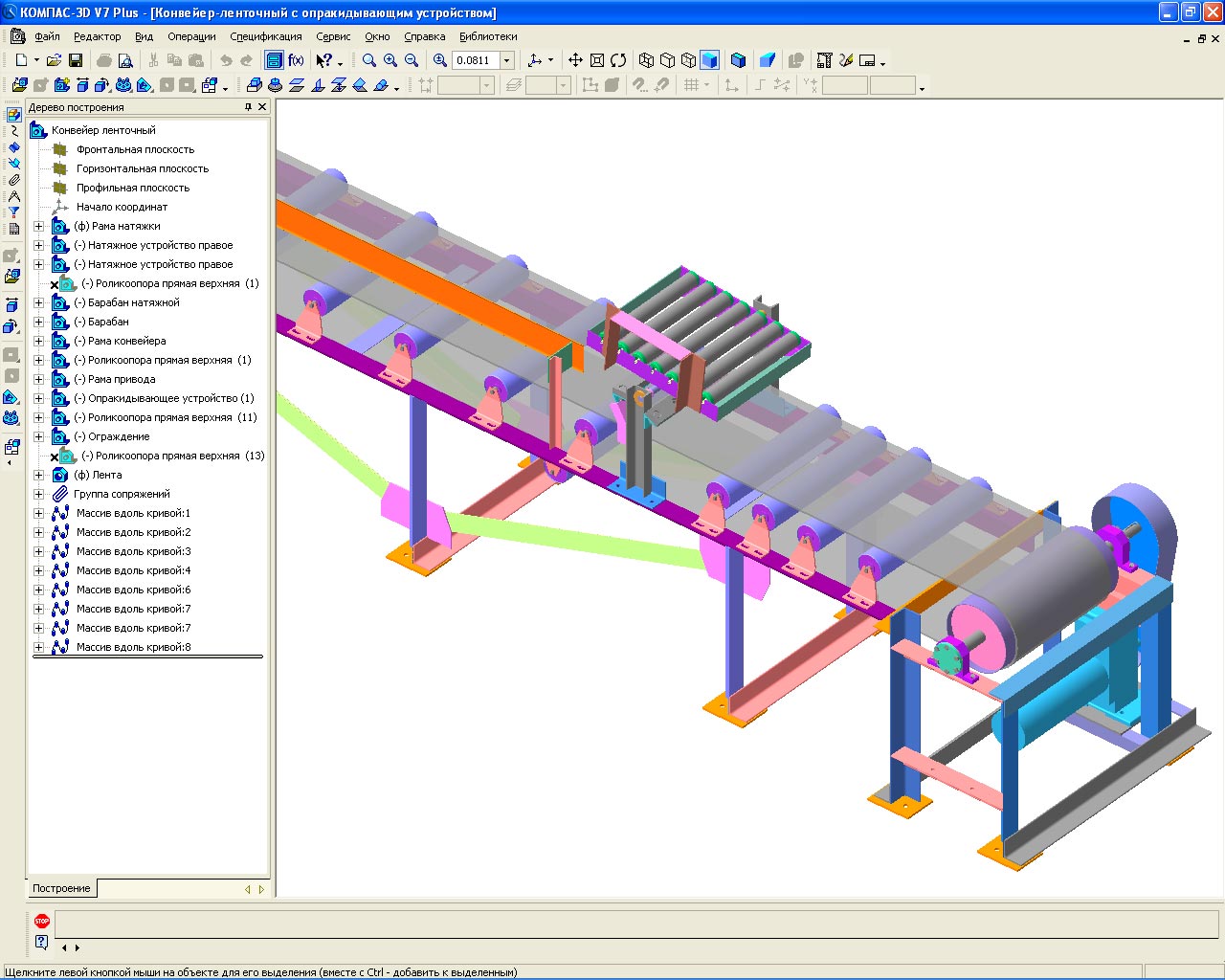
Task: Pin the Дерево построения panel
Action: [x=249, y=107]
